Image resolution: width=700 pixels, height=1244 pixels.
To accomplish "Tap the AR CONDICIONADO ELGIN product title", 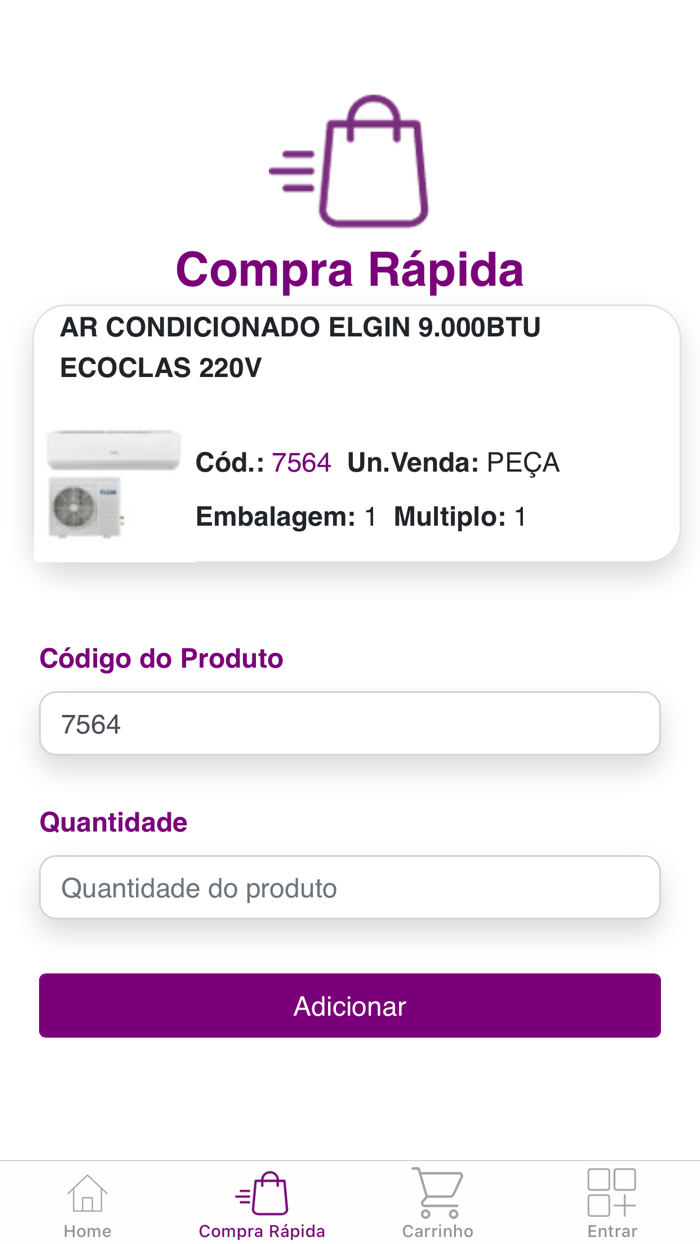I will tap(300, 347).
